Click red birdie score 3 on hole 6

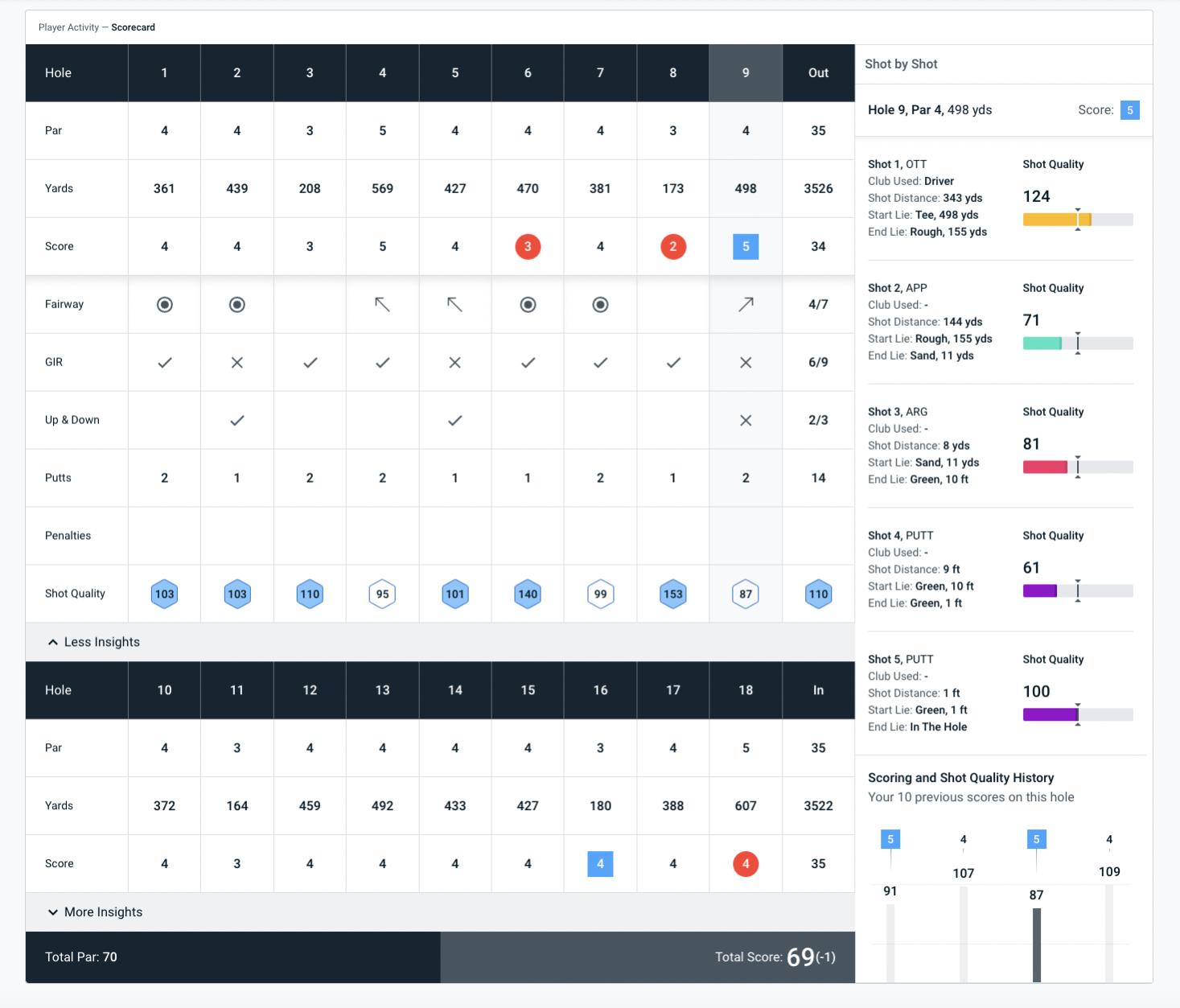pyautogui.click(x=528, y=246)
